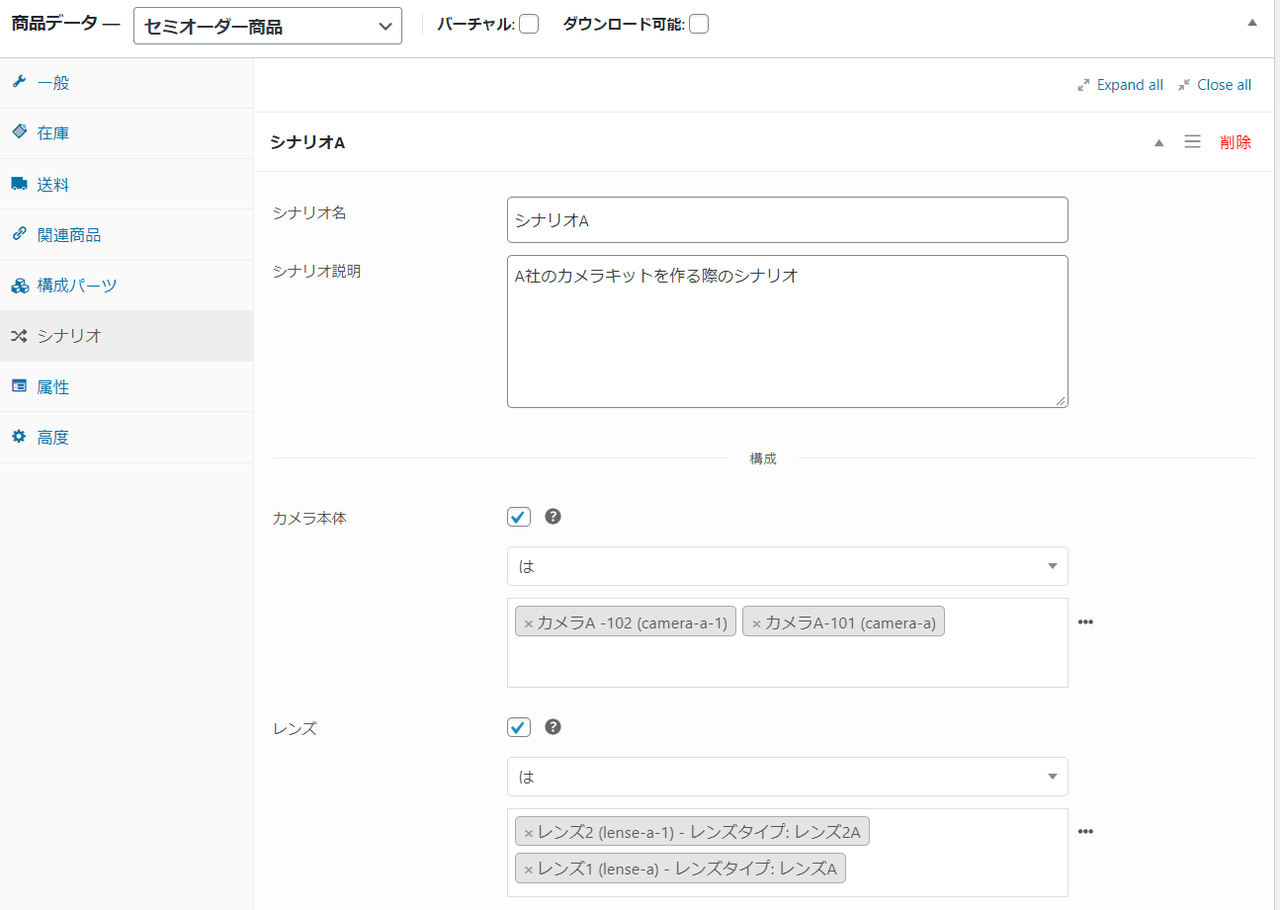Collapse the 商品データ metabox triangle
Viewport: 1280px width, 910px height.
1252,22
